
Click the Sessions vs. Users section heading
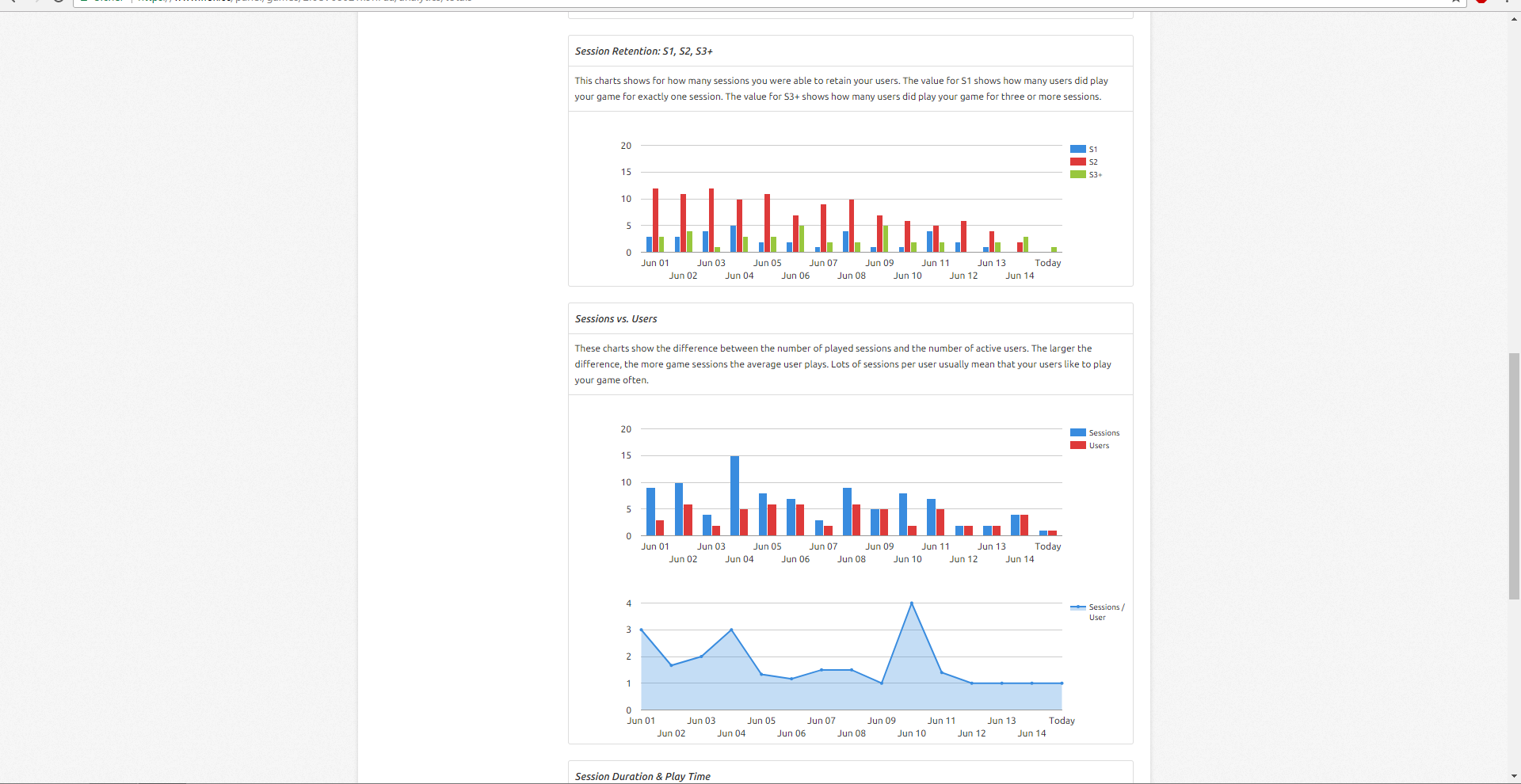tap(616, 319)
